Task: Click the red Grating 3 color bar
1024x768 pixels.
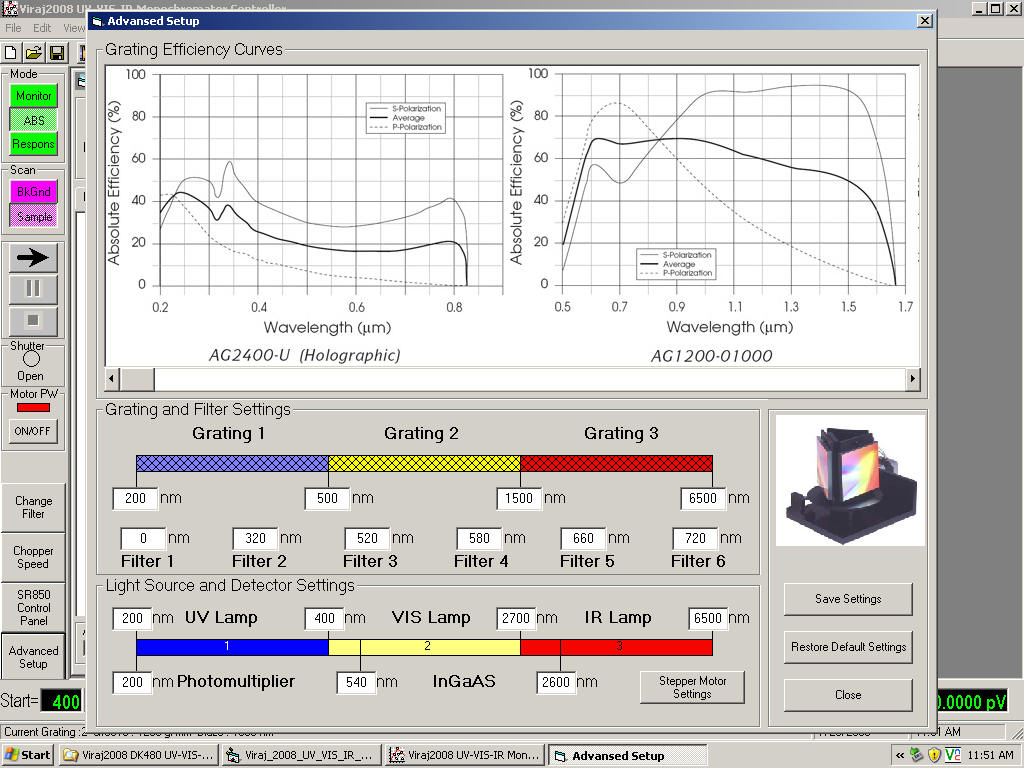Action: pos(616,464)
